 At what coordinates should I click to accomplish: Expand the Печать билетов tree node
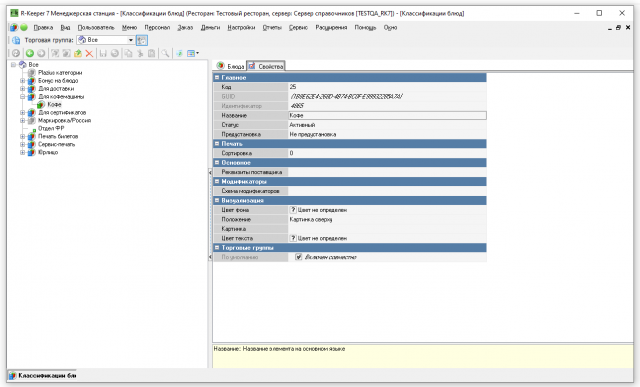tap(22, 136)
